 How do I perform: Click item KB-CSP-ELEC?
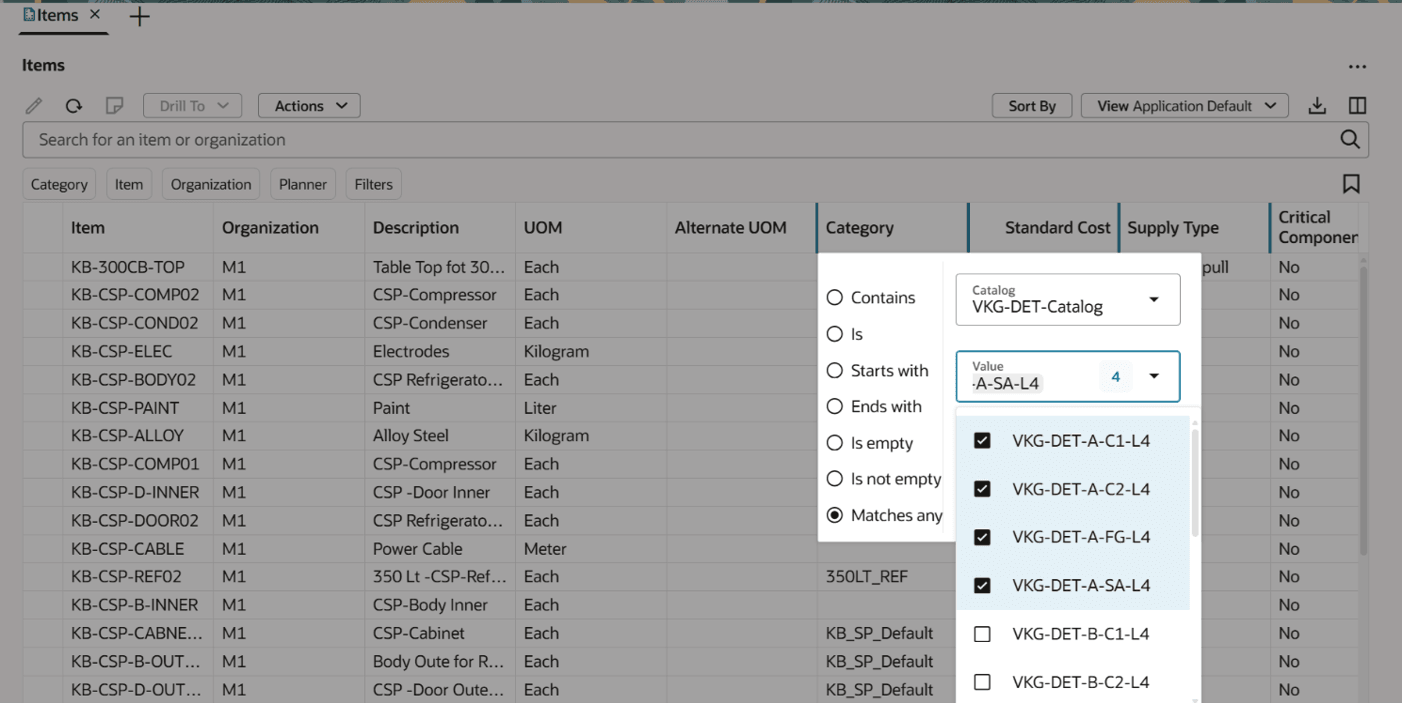pyautogui.click(x=122, y=352)
